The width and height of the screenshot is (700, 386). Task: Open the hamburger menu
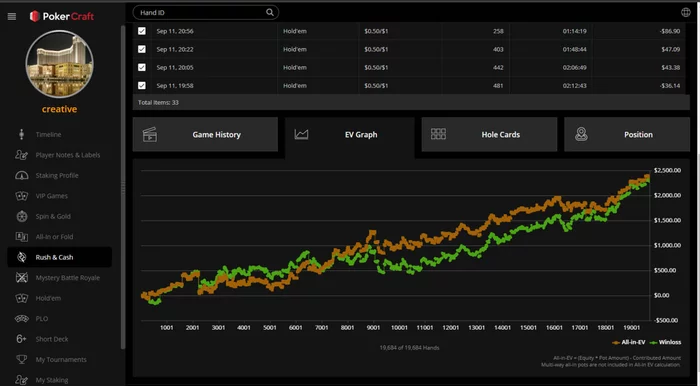click(x=12, y=17)
